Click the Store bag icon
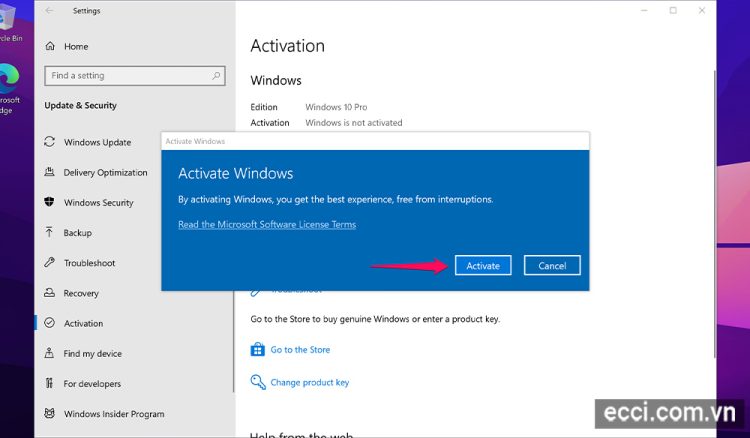The width and height of the screenshot is (750, 438). coord(258,350)
